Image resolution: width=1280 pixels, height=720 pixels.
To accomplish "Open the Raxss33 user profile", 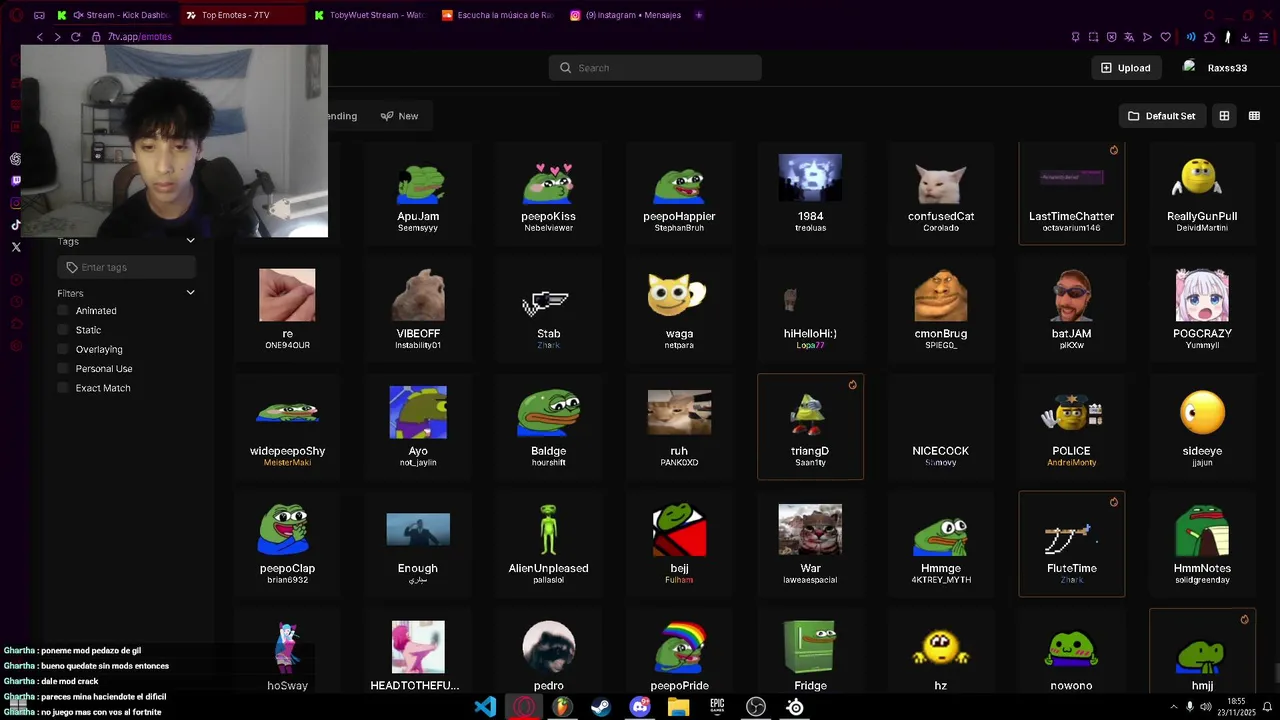I will click(1215, 68).
